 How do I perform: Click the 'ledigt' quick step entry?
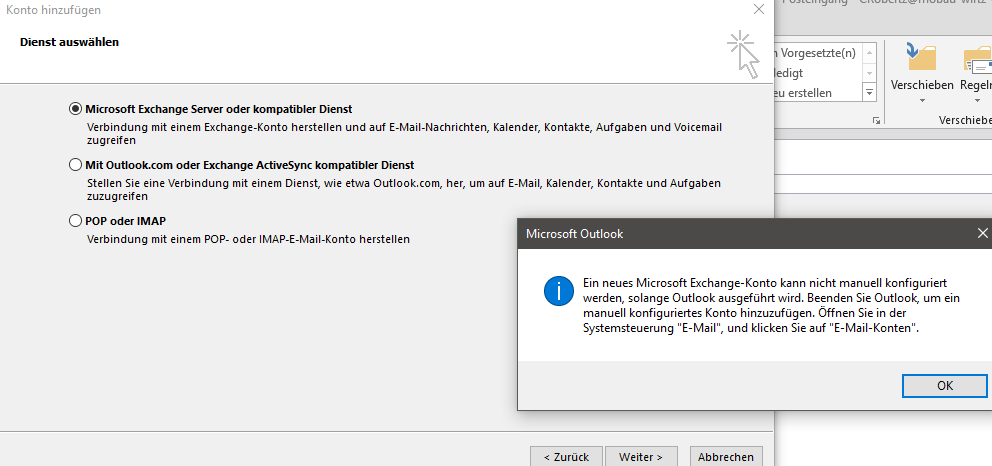[x=789, y=73]
